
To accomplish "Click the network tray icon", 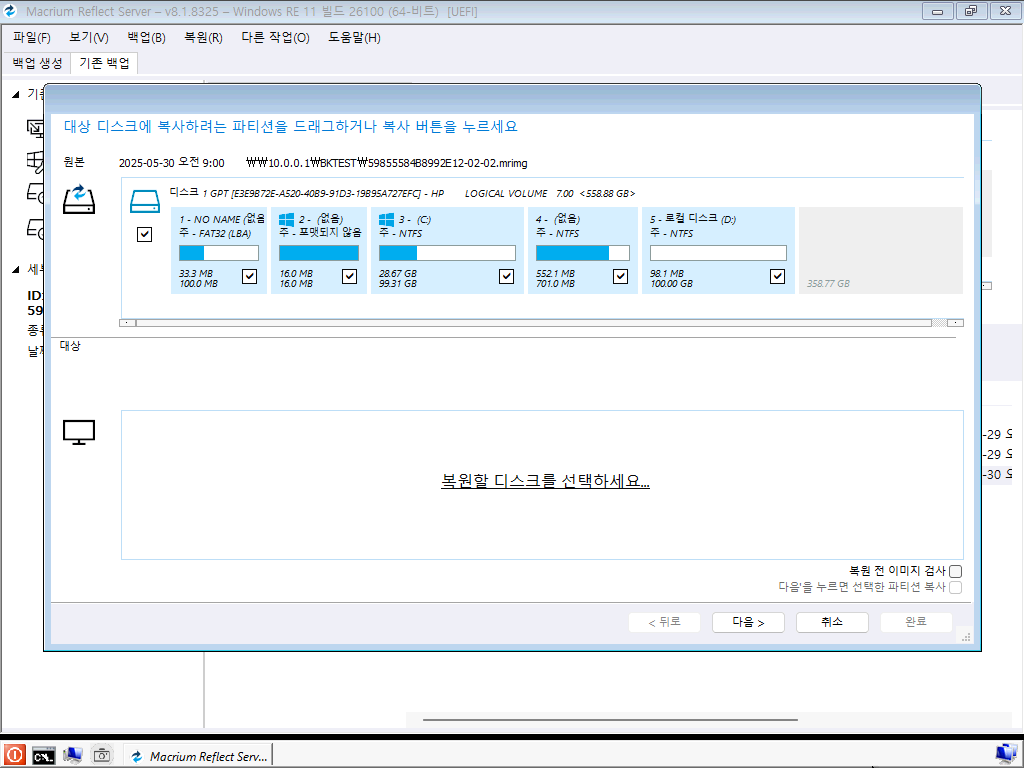I will coord(1006,756).
